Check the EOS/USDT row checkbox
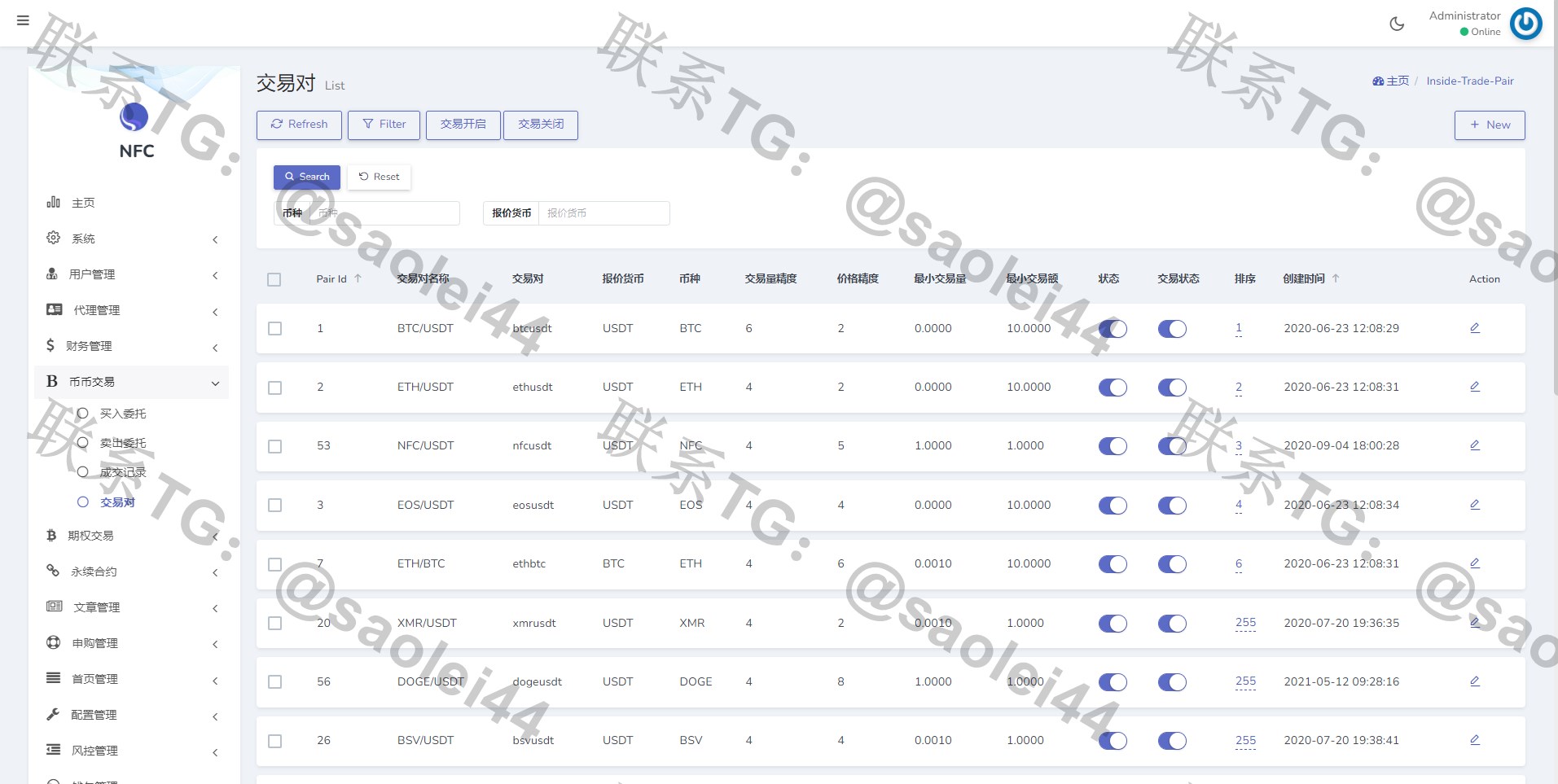 click(x=275, y=505)
